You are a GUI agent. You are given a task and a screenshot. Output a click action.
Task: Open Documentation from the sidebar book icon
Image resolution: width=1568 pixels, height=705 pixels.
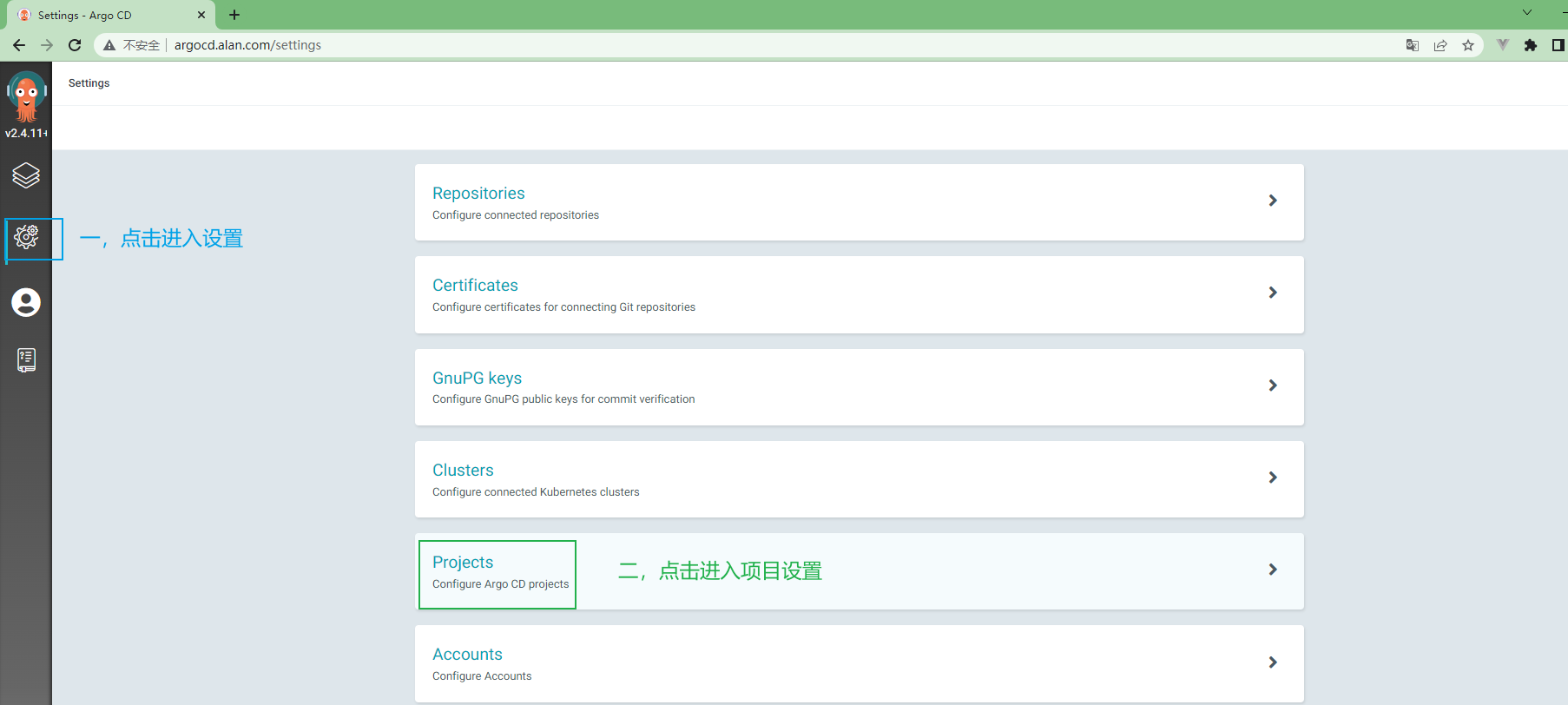pyautogui.click(x=26, y=359)
